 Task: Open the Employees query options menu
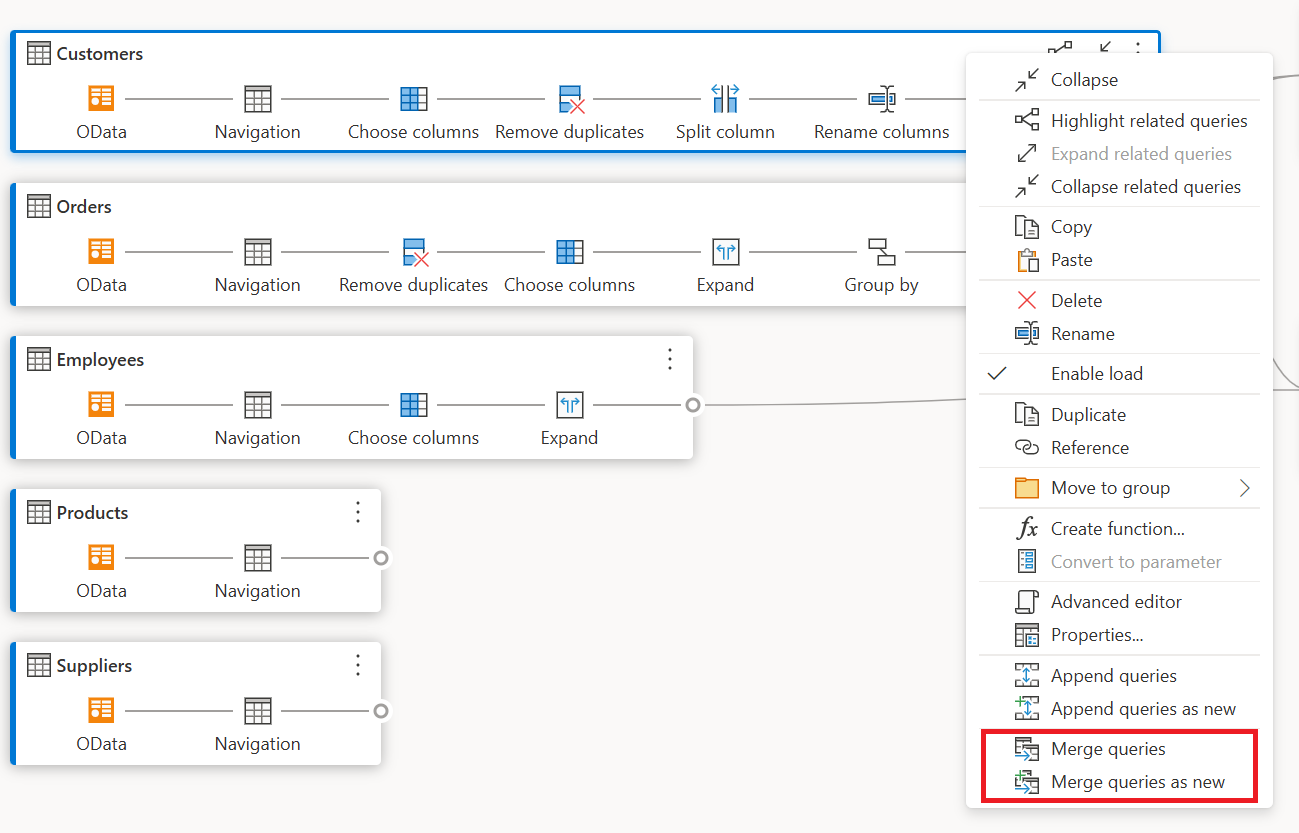coord(670,359)
